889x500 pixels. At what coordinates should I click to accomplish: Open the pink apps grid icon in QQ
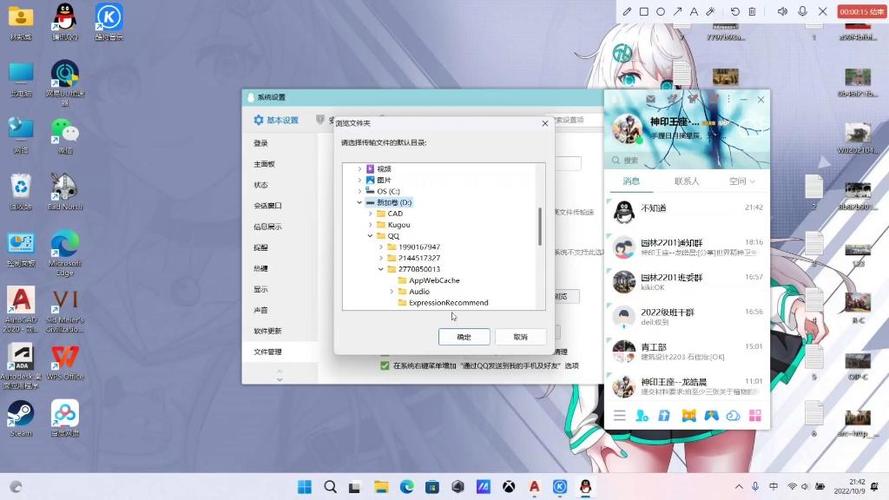coord(755,416)
